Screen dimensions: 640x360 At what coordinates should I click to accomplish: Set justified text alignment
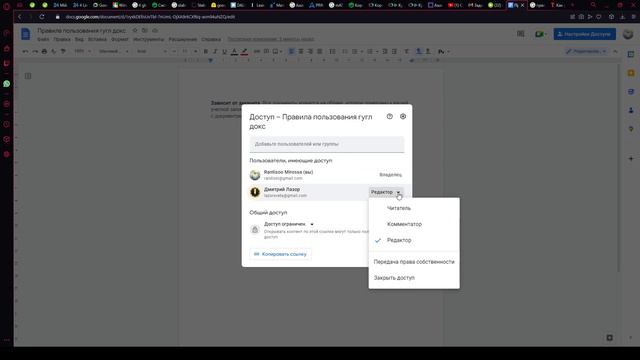[320, 51]
